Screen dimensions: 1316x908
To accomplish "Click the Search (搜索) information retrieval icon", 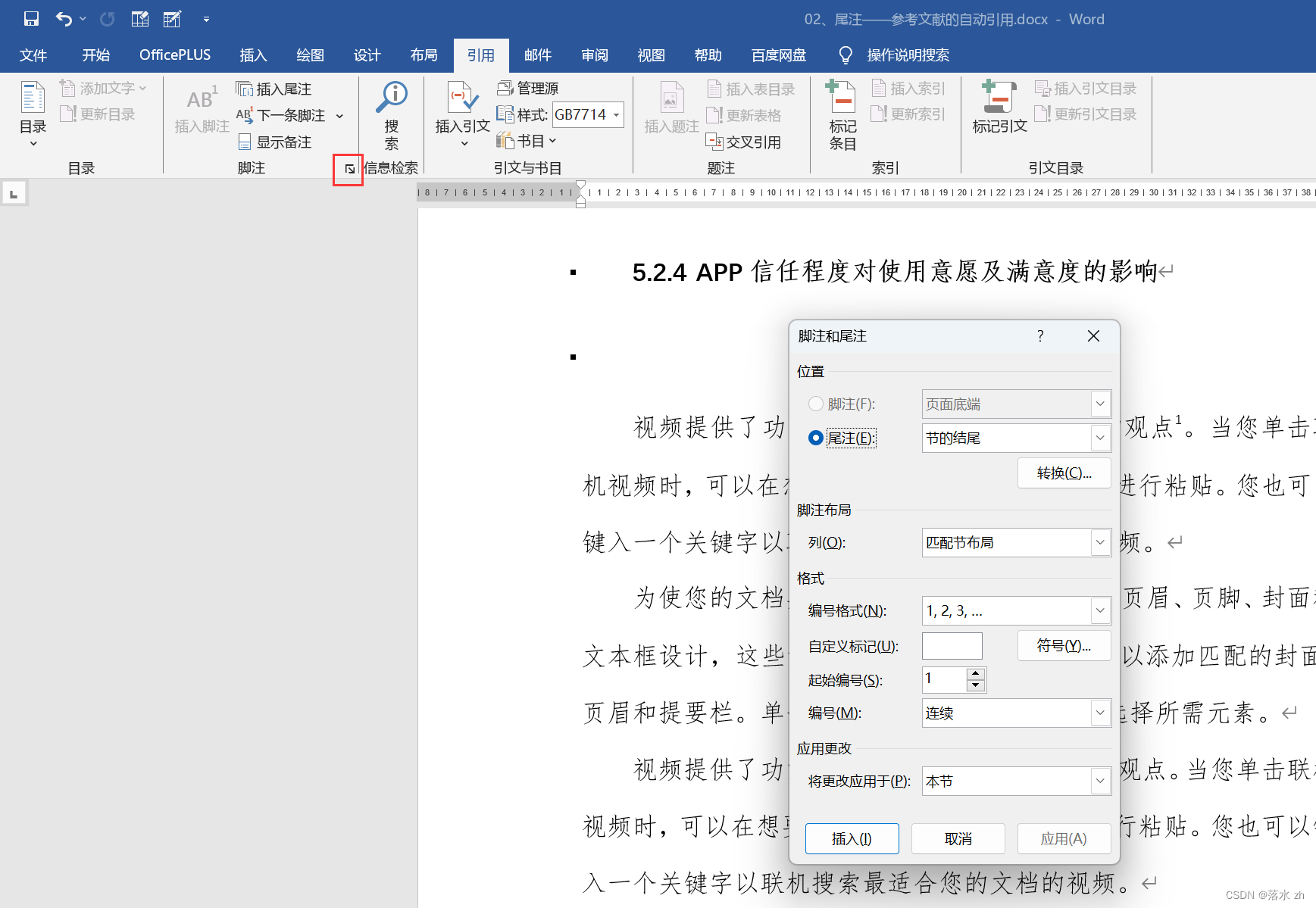I will click(x=392, y=115).
